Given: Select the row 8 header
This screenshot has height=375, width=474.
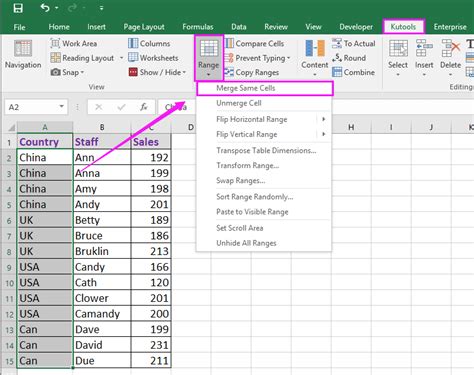Looking at the screenshot, I should [x=9, y=252].
